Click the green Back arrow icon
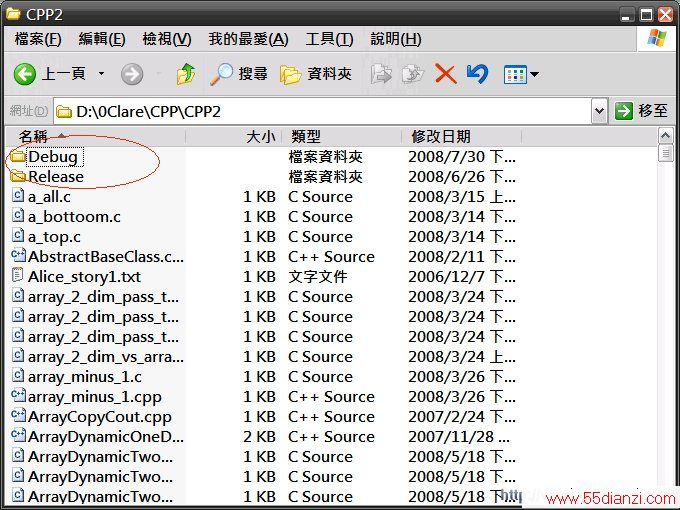Viewport: 680px width, 510px height. (x=24, y=74)
